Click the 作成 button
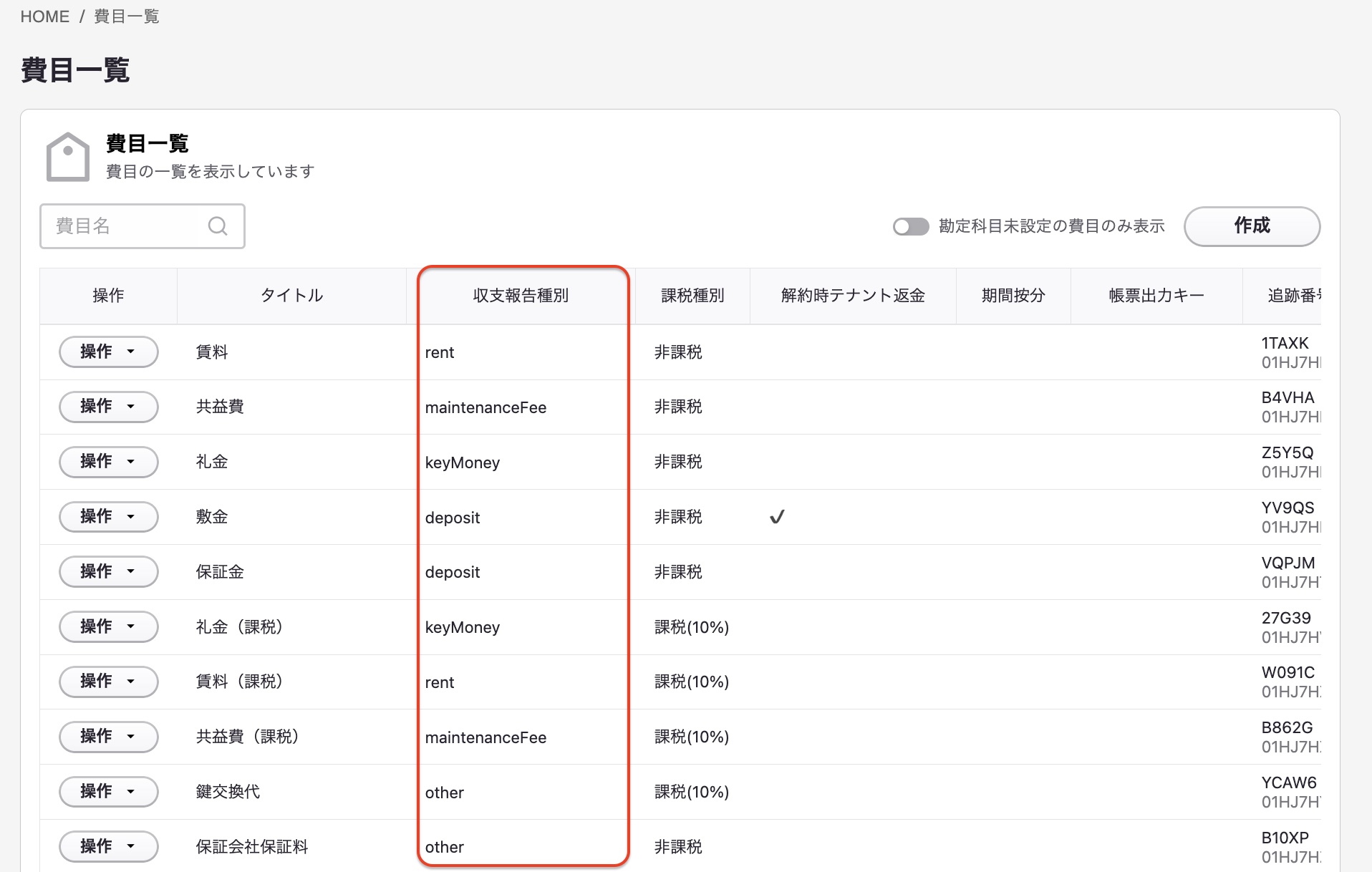This screenshot has height=872, width=1372. 1252,226
